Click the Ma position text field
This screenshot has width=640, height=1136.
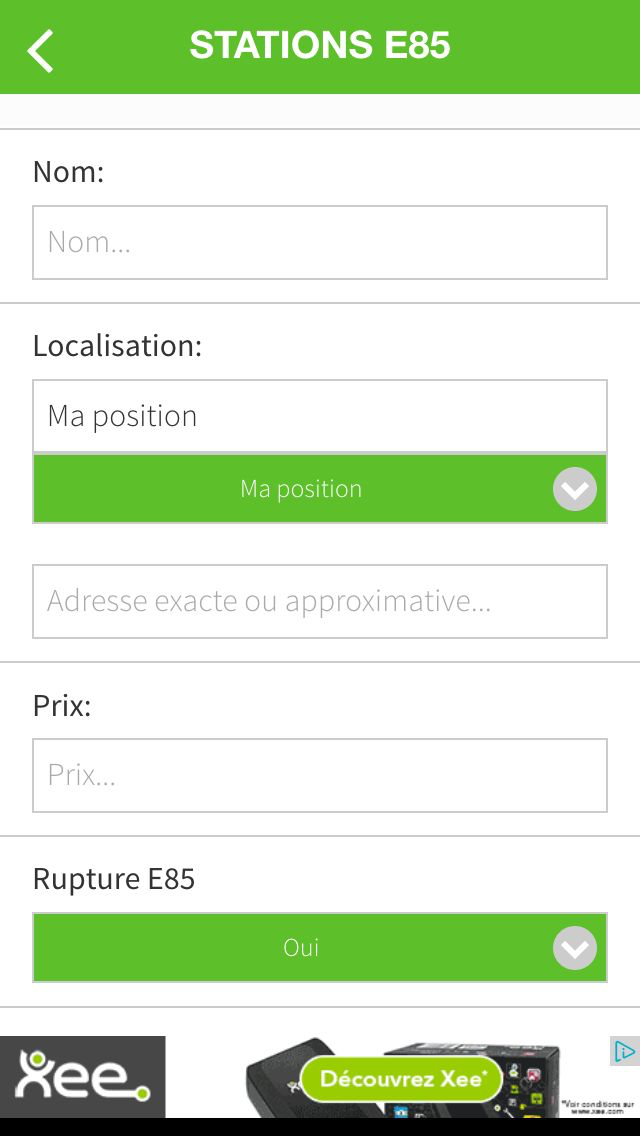tap(320, 416)
